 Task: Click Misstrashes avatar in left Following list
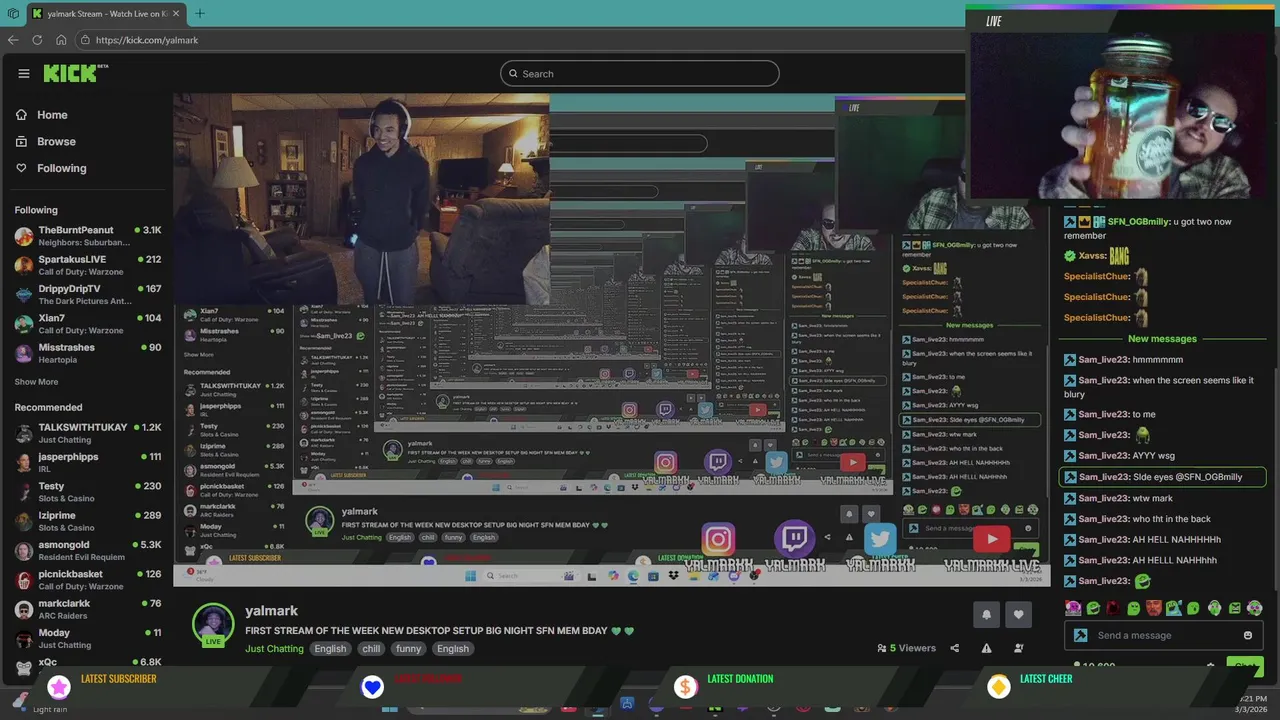coord(24,353)
